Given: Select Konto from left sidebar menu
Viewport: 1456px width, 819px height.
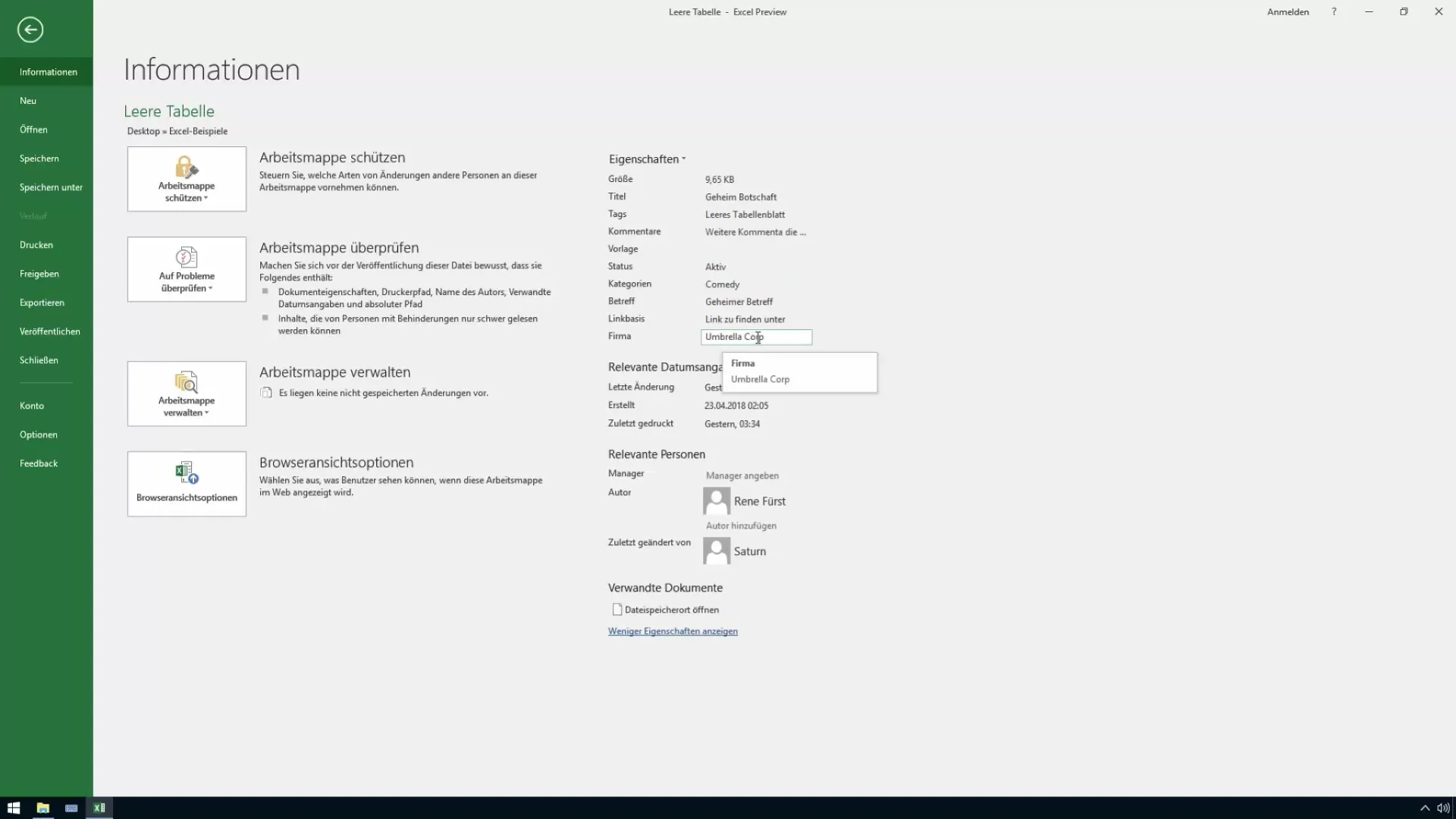Looking at the screenshot, I should point(31,405).
